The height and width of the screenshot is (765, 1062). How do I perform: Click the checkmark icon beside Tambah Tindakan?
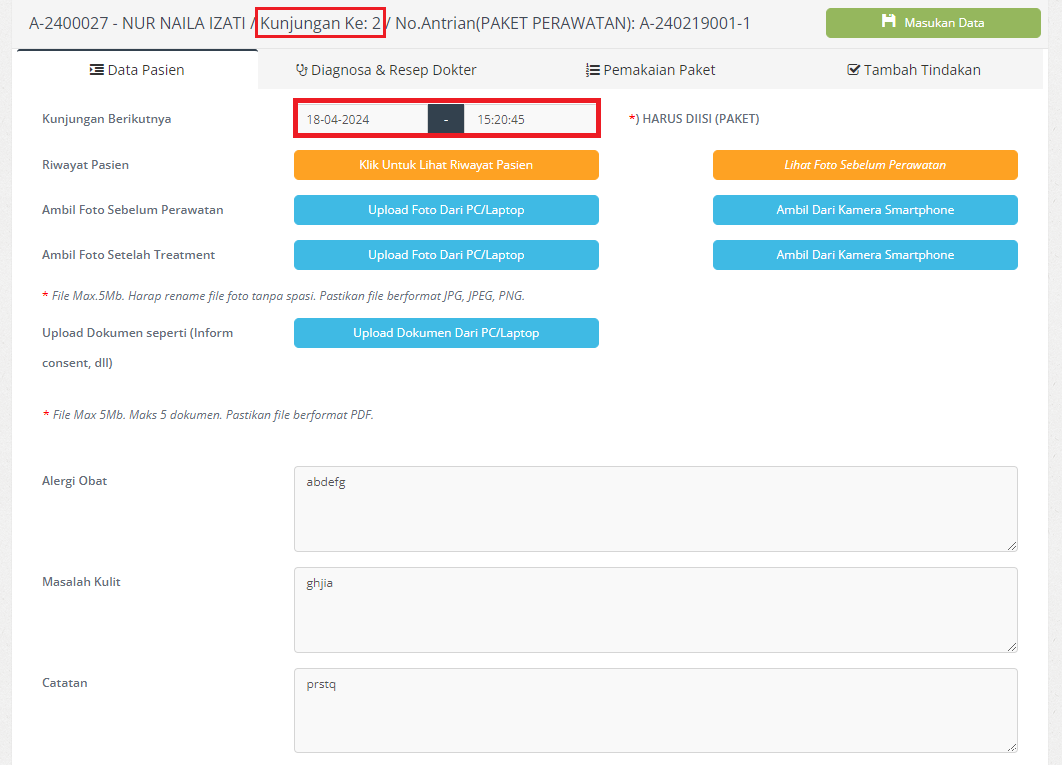point(853,70)
